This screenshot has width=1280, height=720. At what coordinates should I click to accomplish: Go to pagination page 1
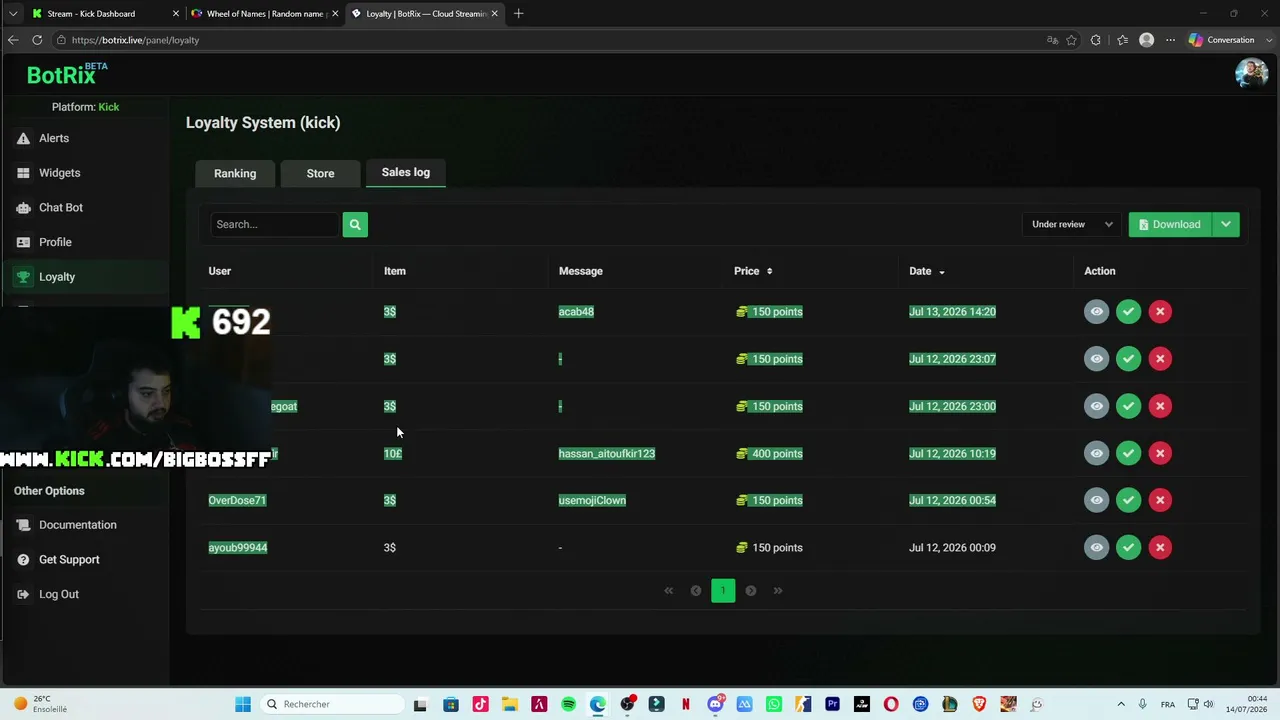(x=723, y=591)
